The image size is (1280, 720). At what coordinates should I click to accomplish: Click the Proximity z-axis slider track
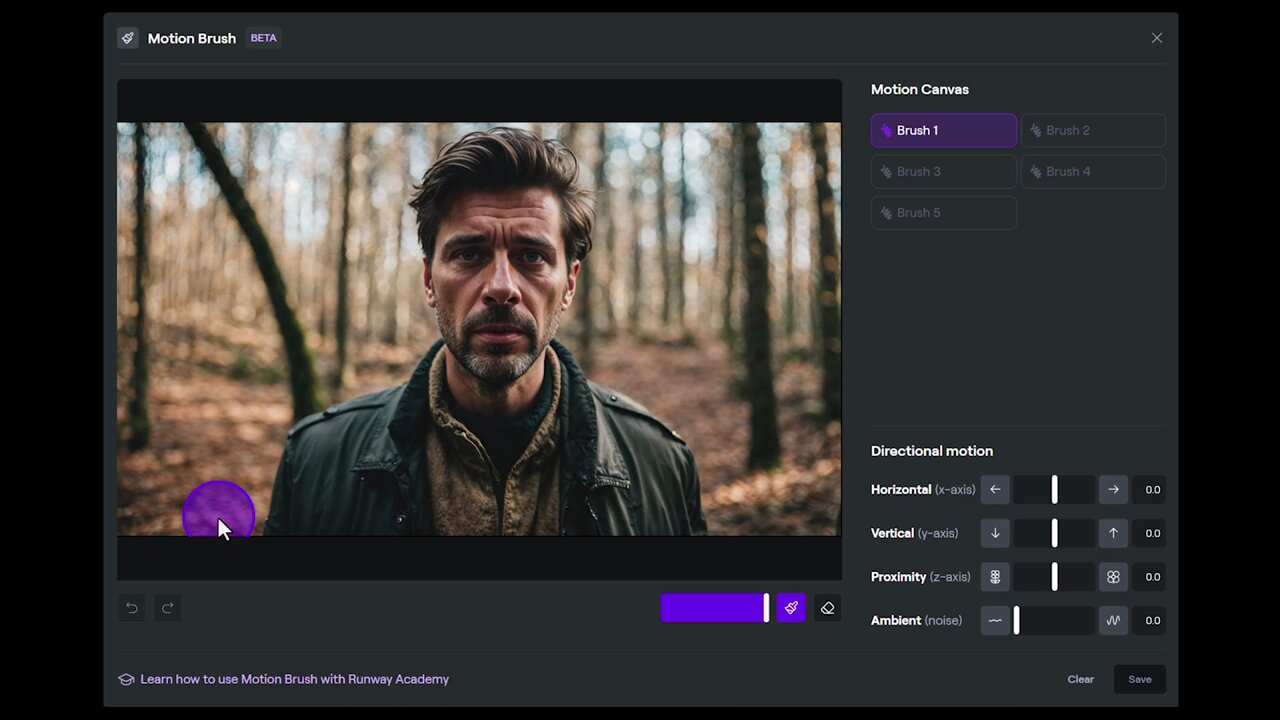coord(1054,577)
